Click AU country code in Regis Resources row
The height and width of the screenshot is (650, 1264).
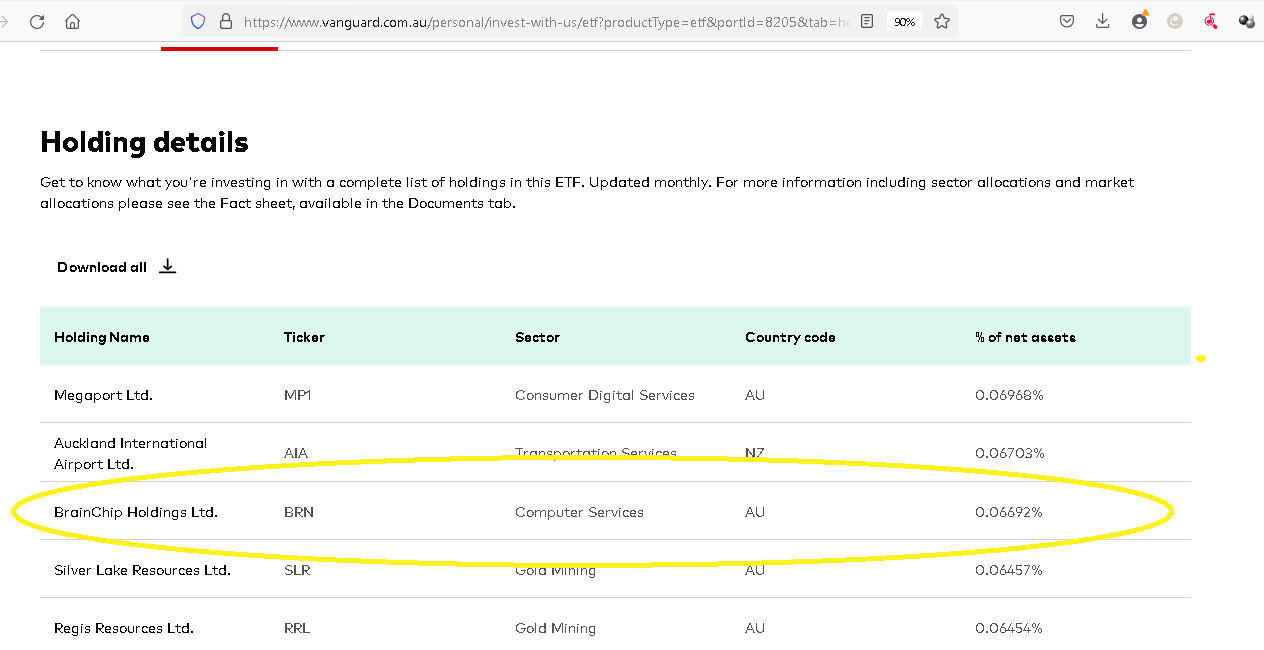click(755, 628)
